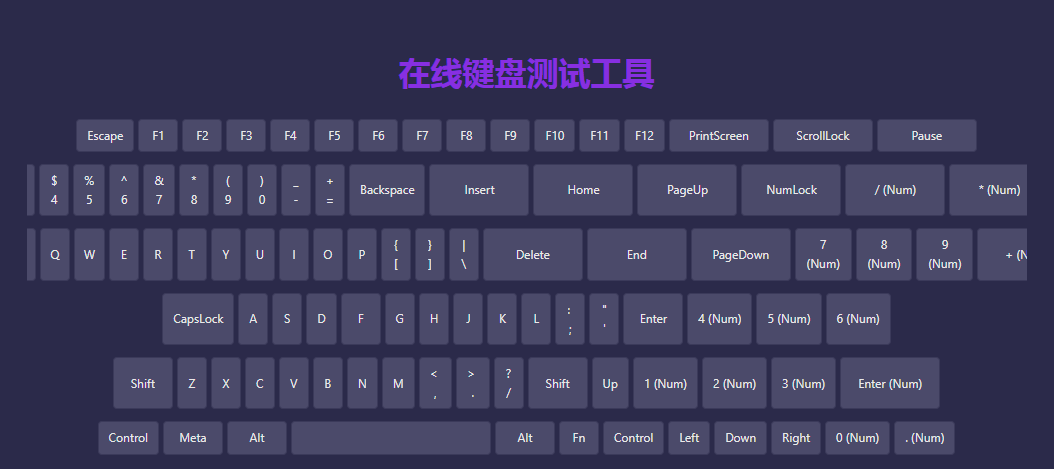The height and width of the screenshot is (469, 1054).
Task: Select the F1 function key
Action: (158, 136)
